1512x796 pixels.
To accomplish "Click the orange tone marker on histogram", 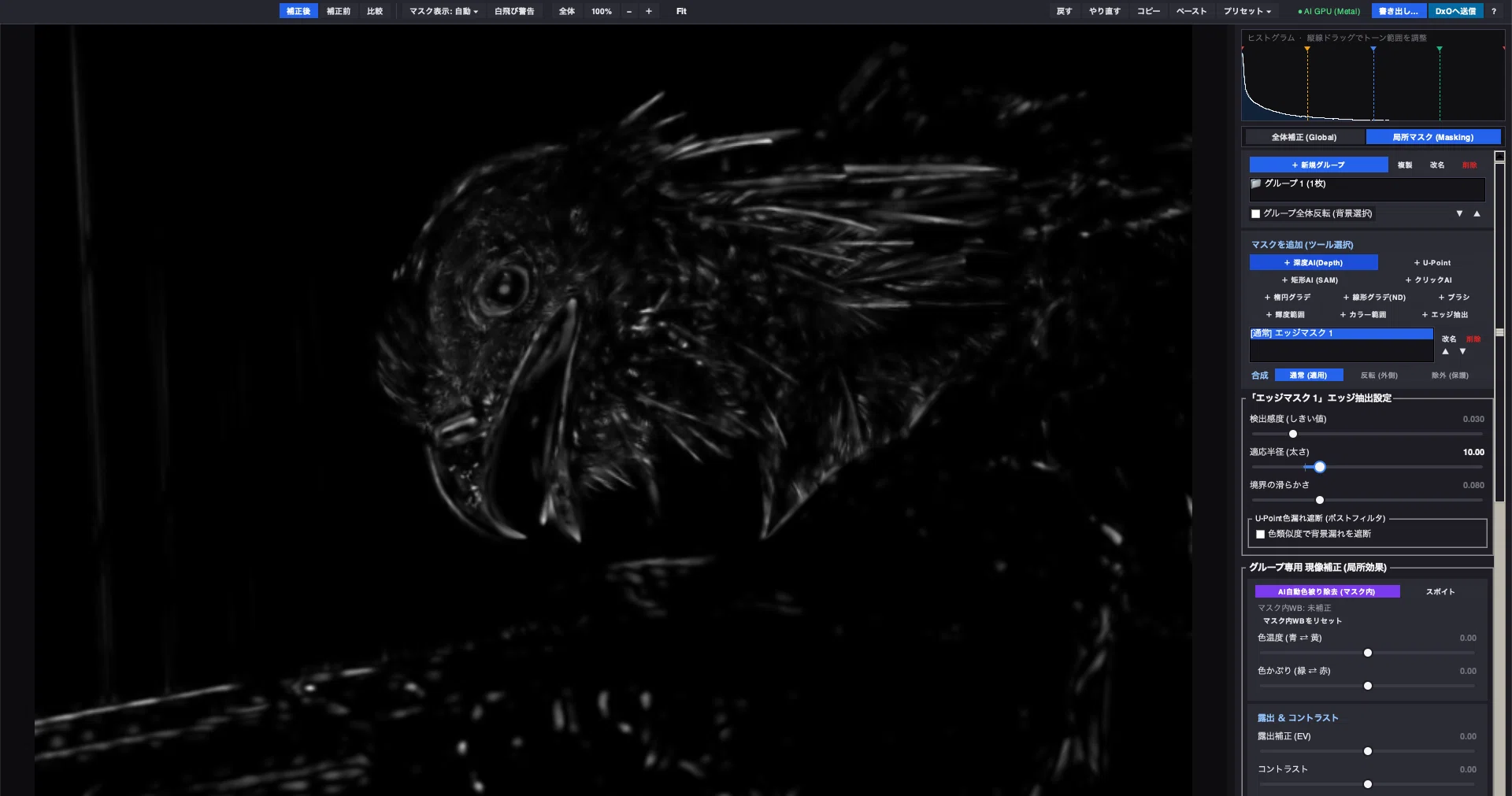I will 1307,50.
